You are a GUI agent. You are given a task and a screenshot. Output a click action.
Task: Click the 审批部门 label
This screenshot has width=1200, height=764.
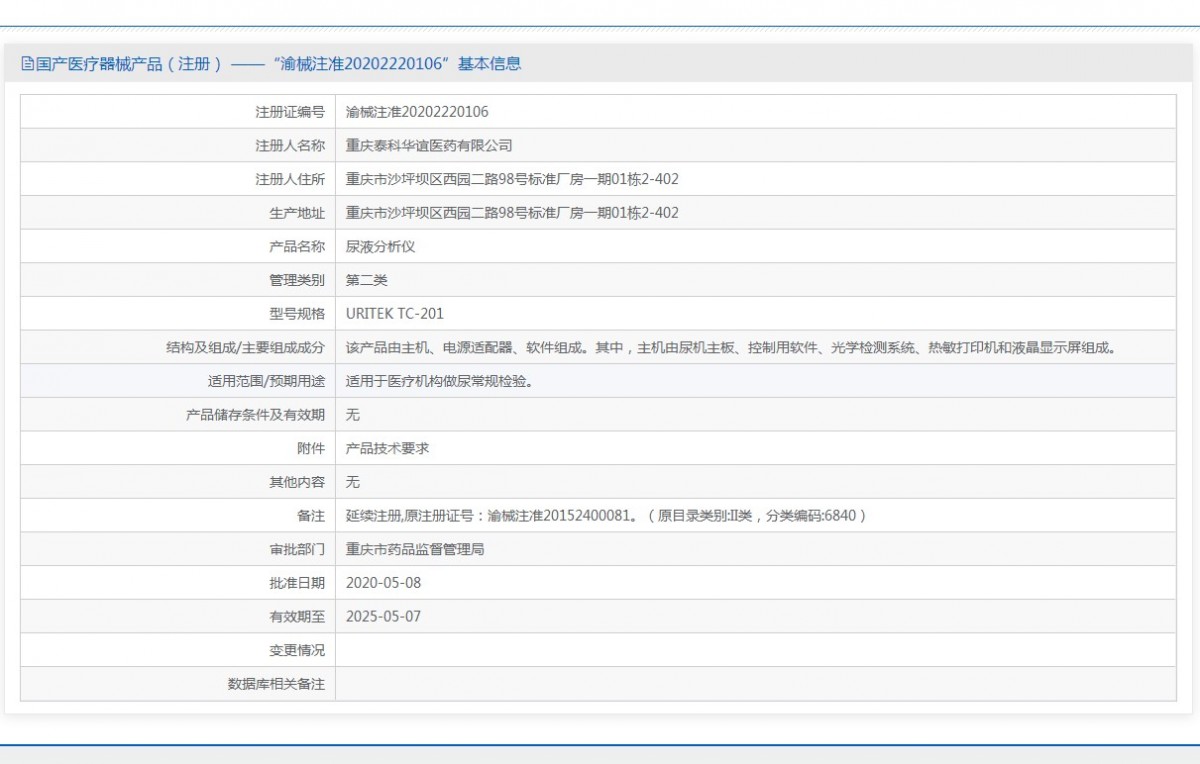click(297, 549)
